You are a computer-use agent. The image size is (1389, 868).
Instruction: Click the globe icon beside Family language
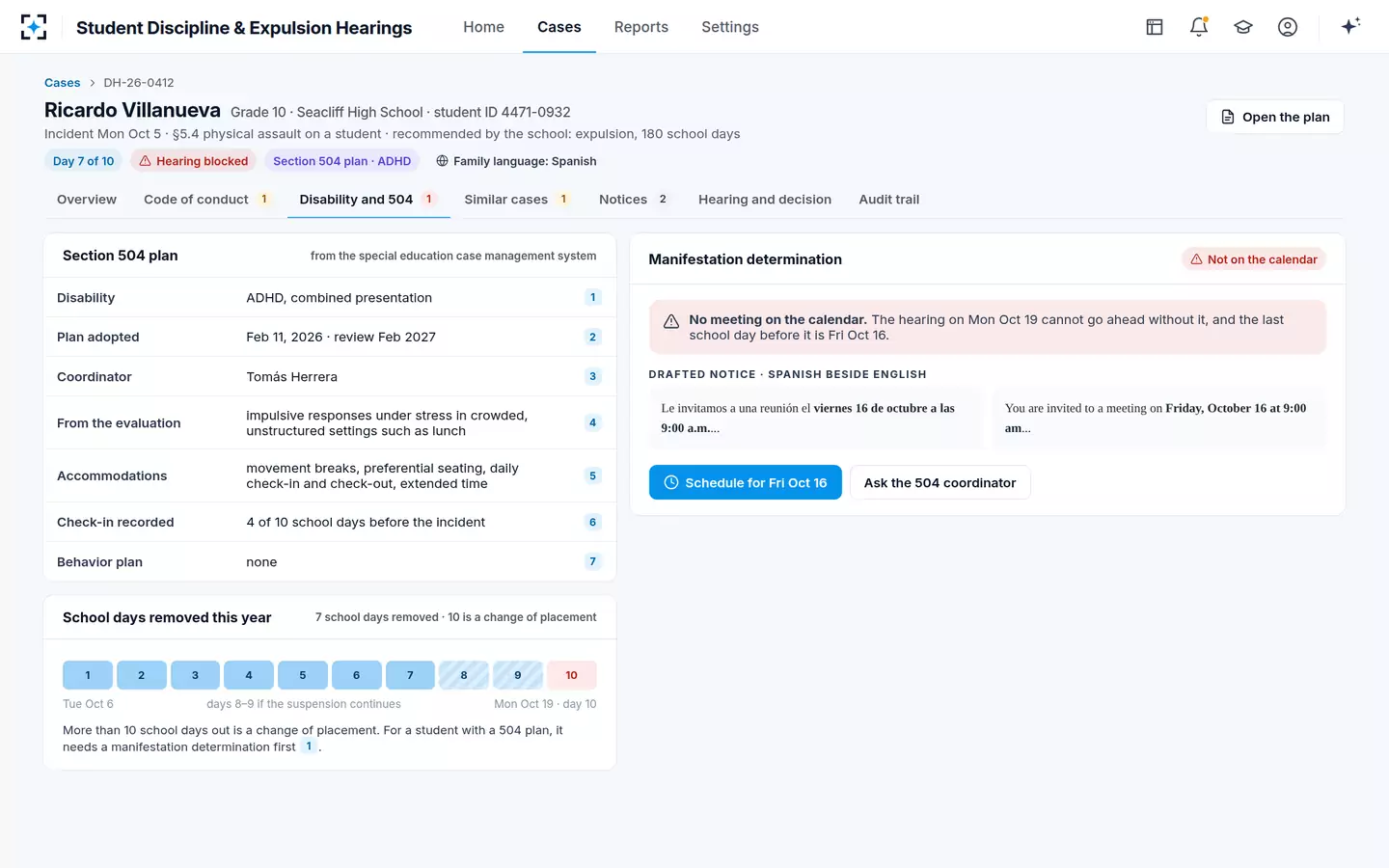coord(442,161)
